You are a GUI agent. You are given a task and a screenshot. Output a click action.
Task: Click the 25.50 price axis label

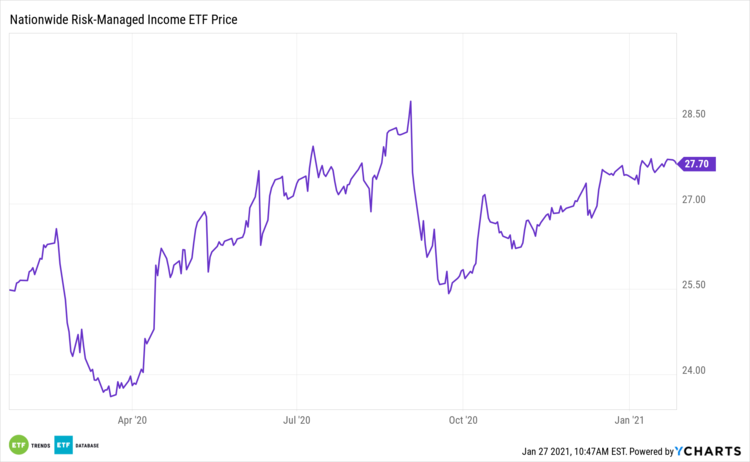[x=694, y=285]
